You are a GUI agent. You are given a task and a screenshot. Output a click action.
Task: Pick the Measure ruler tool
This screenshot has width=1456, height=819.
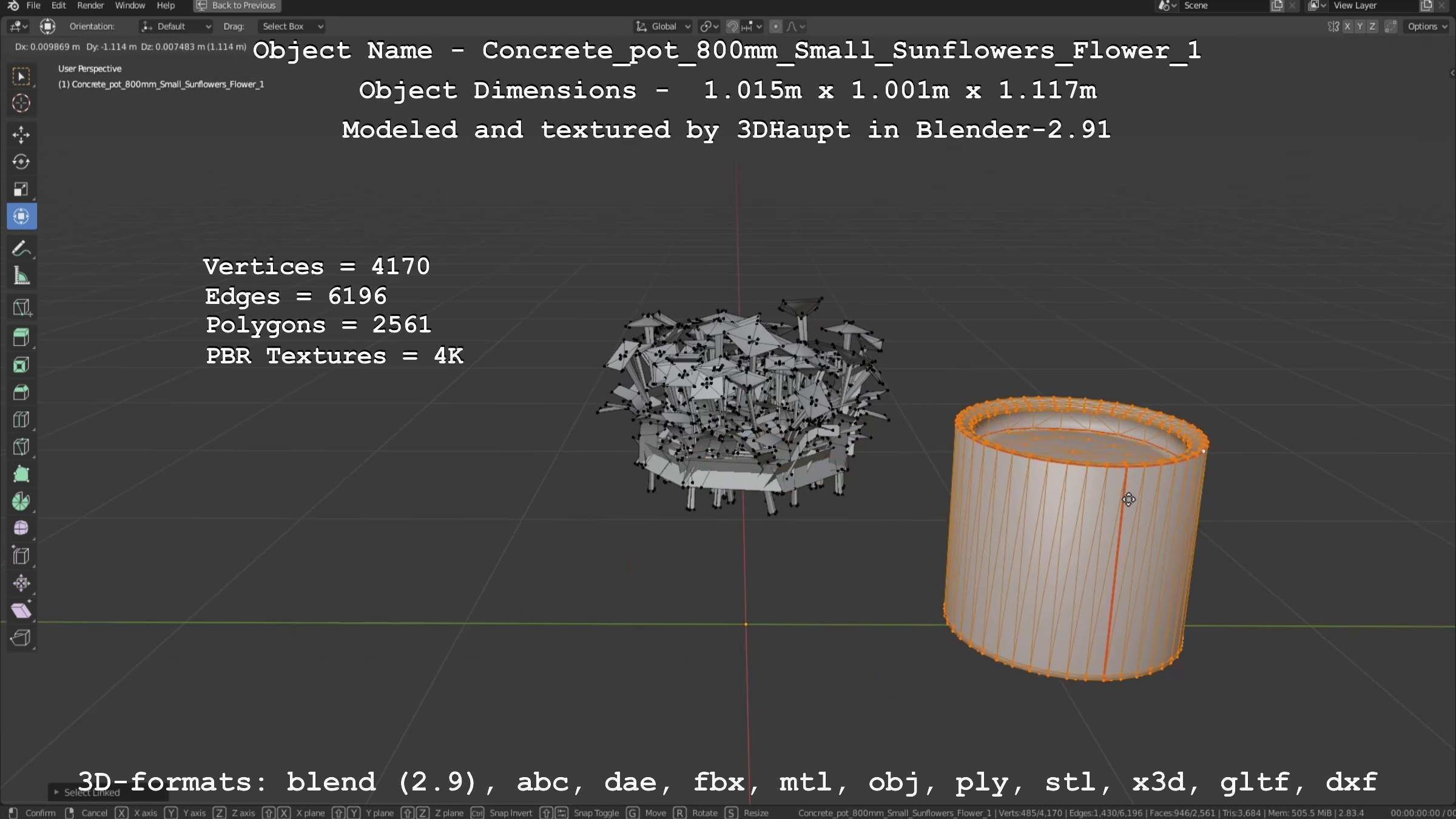click(x=21, y=276)
